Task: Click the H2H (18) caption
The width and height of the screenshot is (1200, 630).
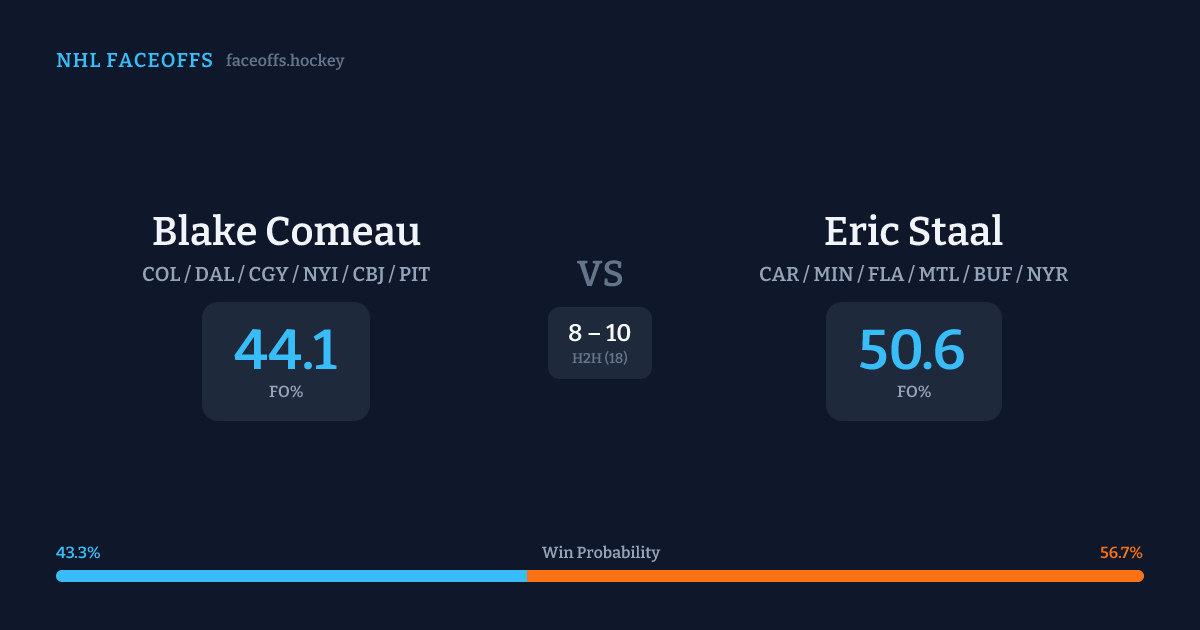Action: (600, 358)
